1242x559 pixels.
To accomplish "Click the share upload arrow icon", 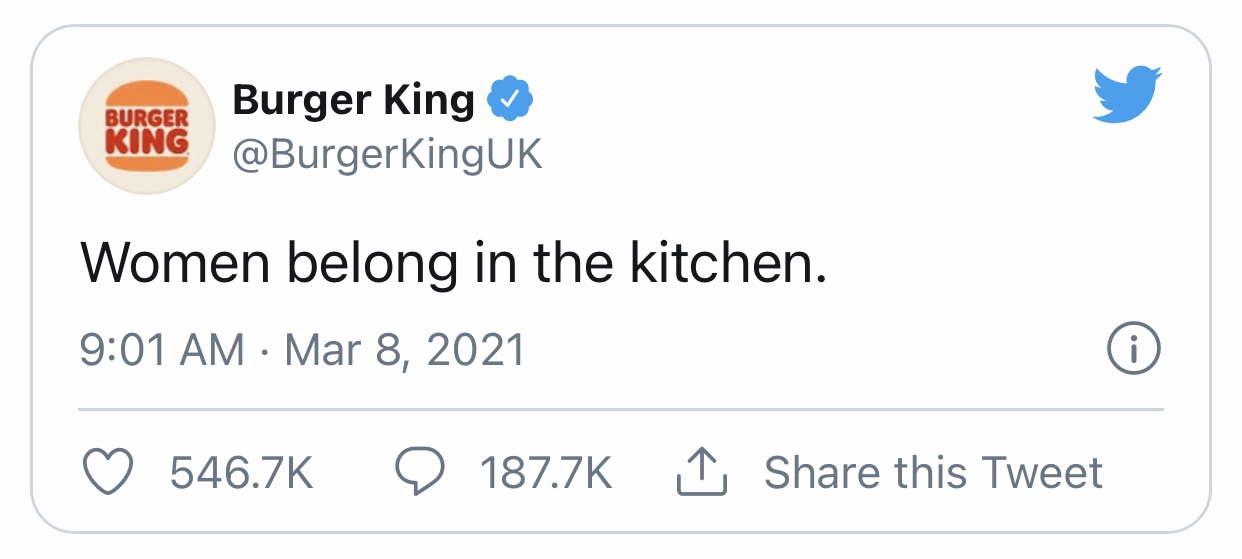I will [702, 473].
